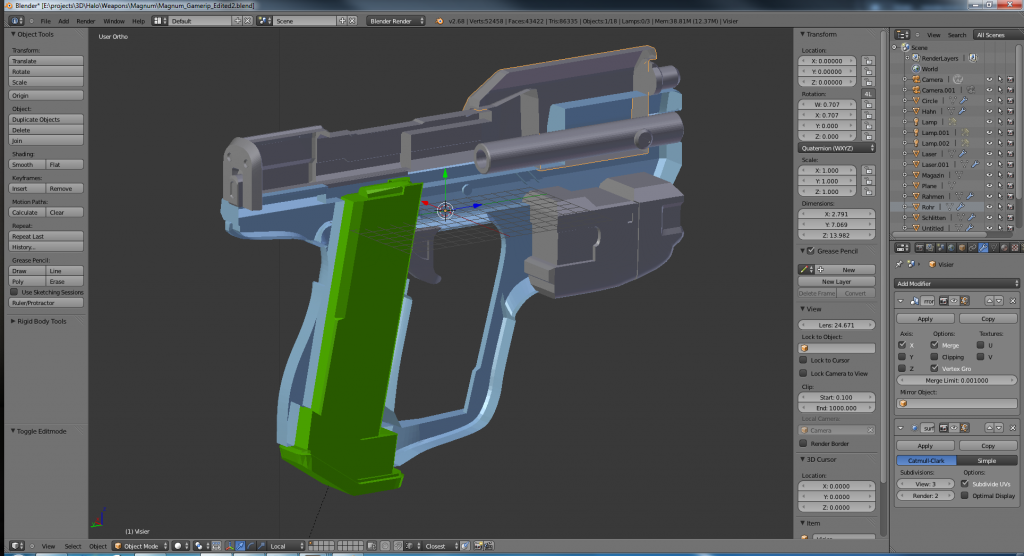Check the Lock to Cursor option
This screenshot has width=1024, height=556.
803,360
